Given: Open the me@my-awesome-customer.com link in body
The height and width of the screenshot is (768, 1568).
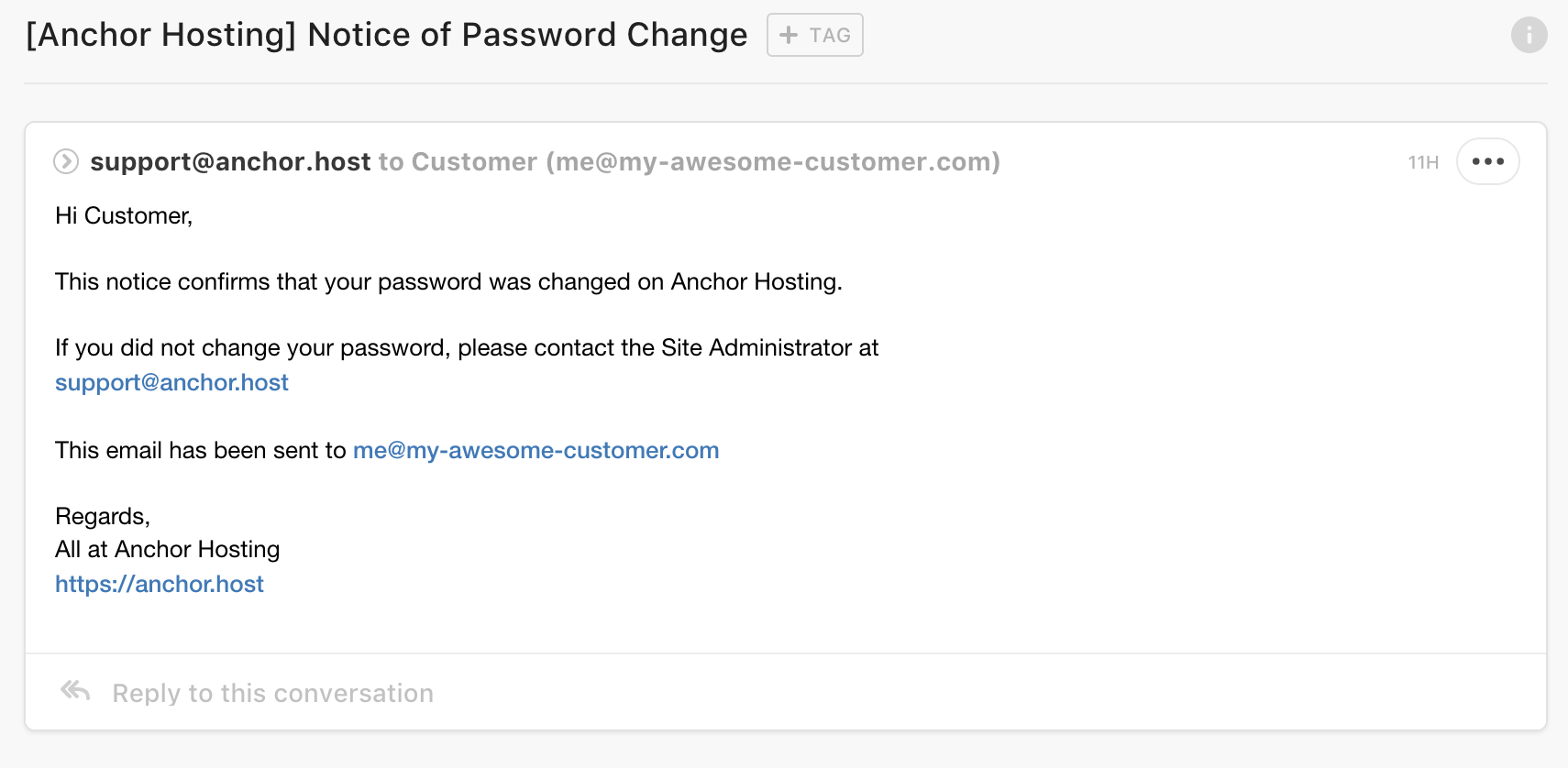Looking at the screenshot, I should tap(536, 450).
